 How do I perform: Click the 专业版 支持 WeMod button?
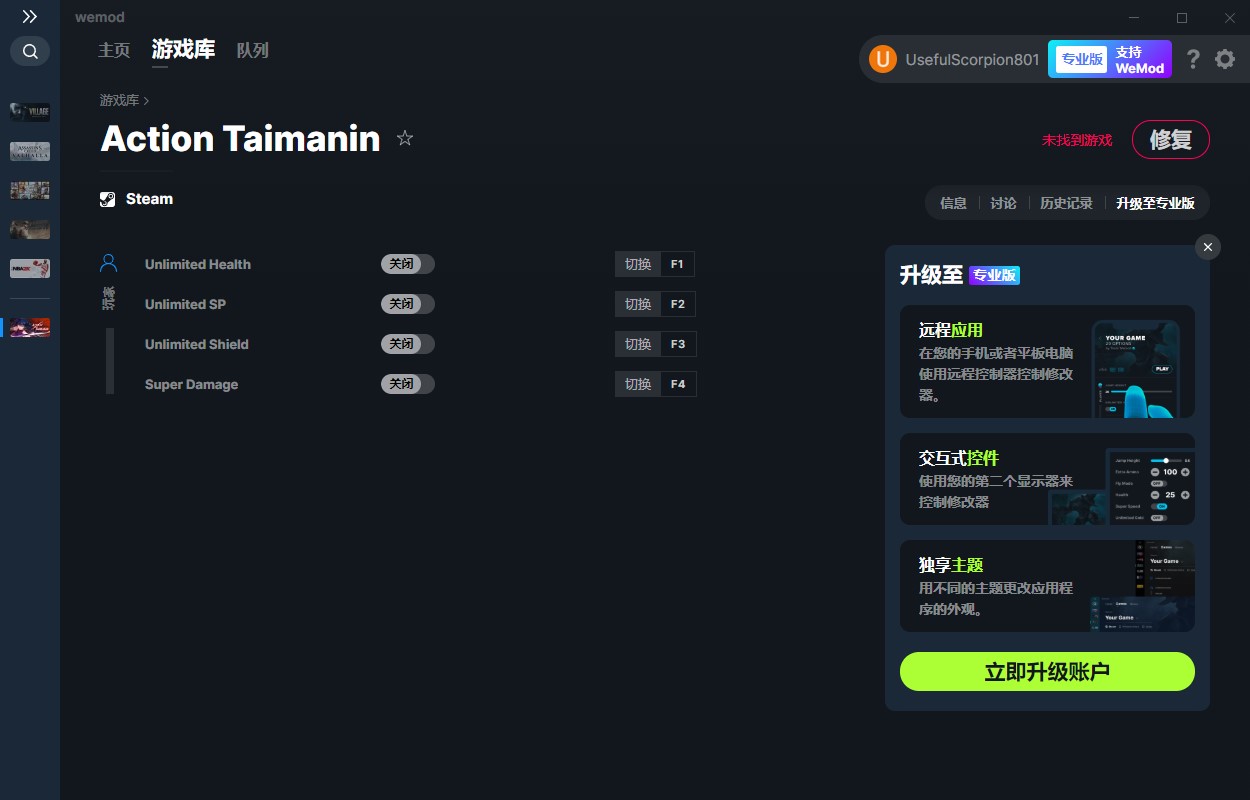click(x=1110, y=59)
